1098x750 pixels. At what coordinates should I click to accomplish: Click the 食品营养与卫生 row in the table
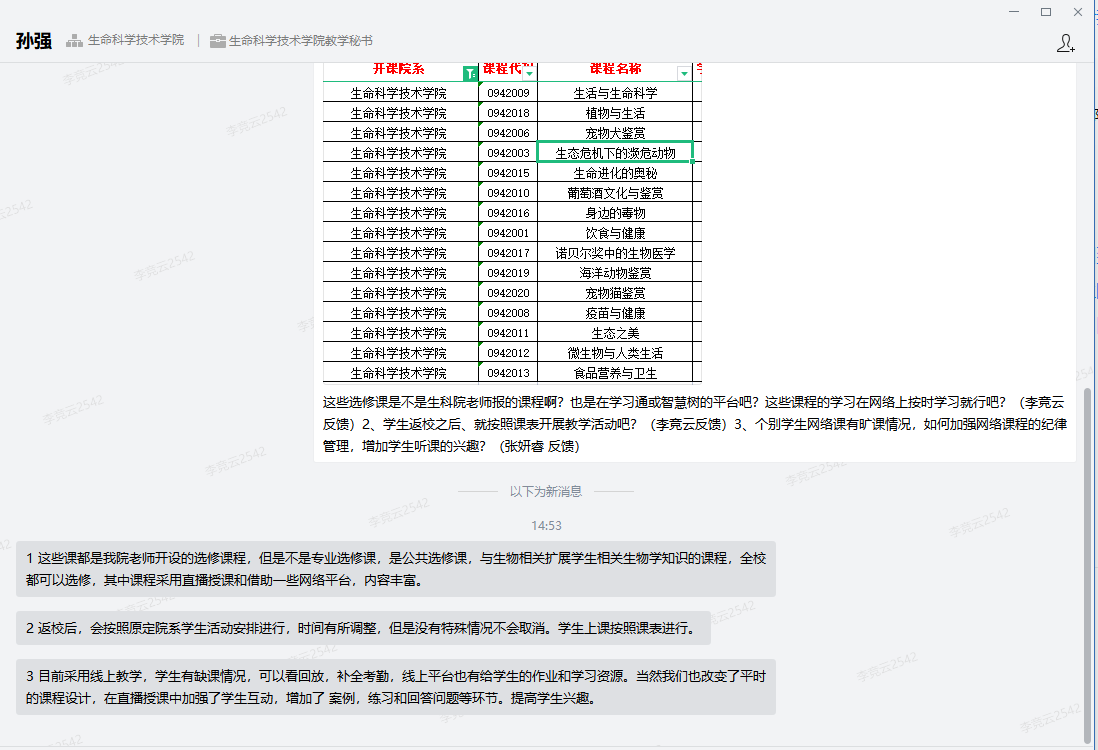(615, 373)
